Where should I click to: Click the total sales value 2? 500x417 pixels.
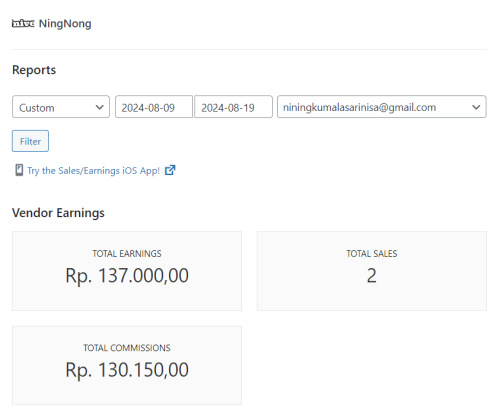[372, 276]
